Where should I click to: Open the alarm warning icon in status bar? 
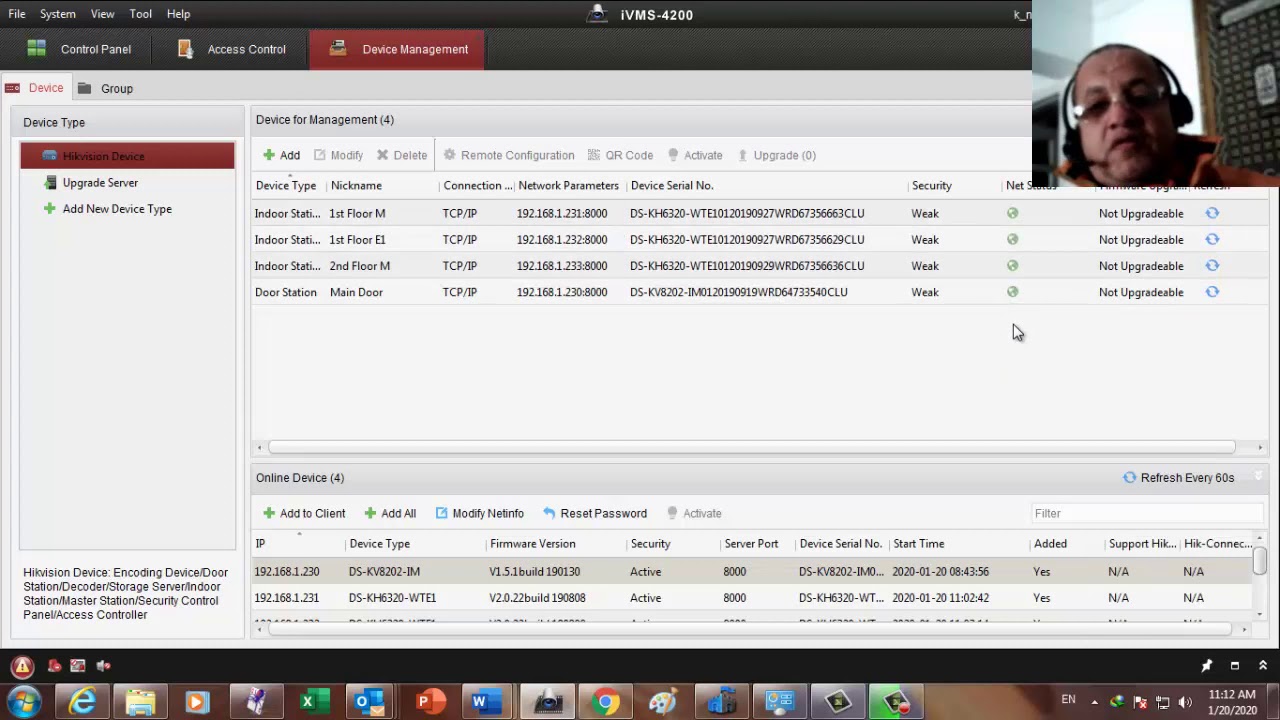pyautogui.click(x=22, y=666)
